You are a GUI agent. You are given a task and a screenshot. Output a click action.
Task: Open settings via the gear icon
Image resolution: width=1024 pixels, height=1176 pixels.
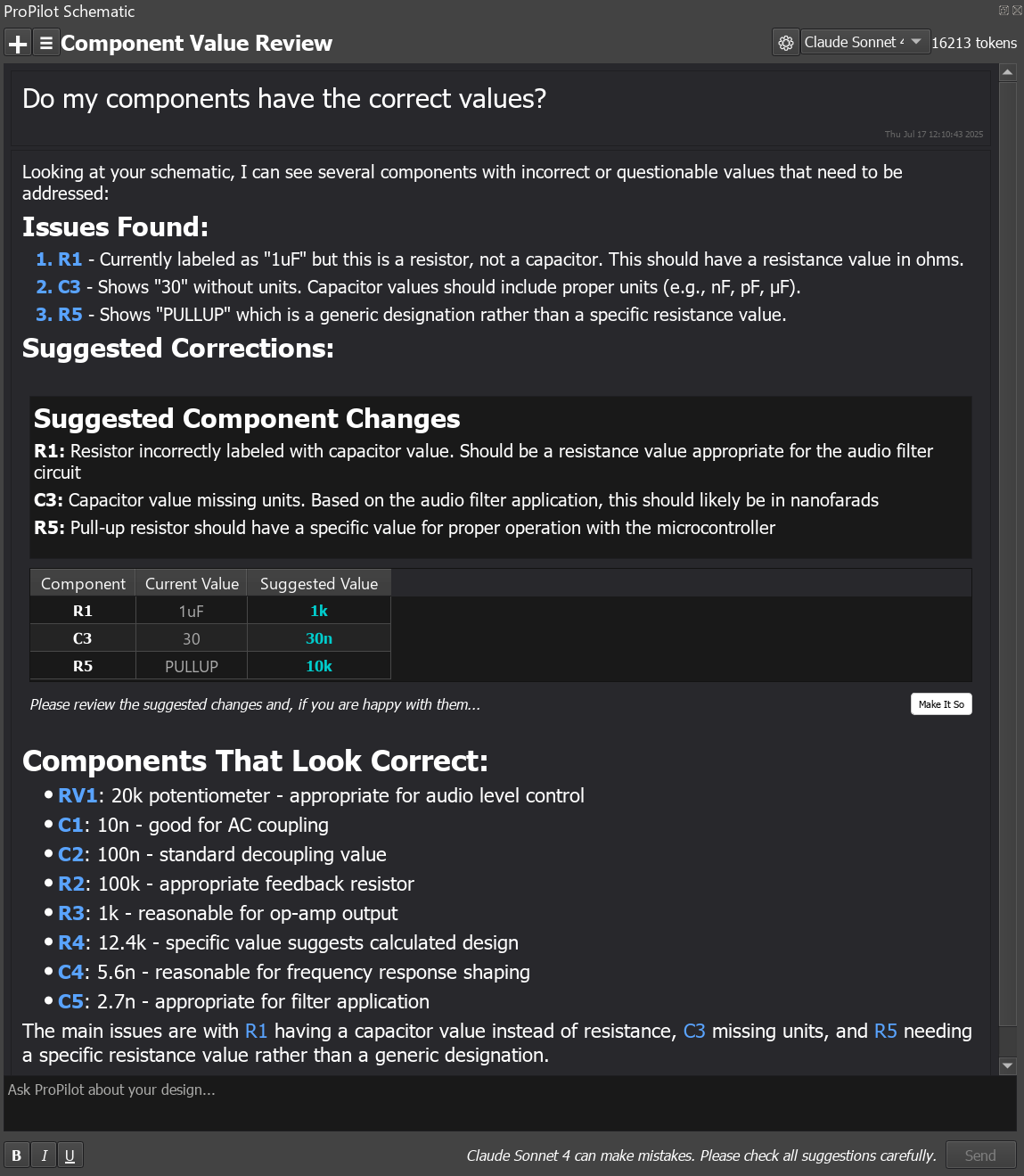785,43
